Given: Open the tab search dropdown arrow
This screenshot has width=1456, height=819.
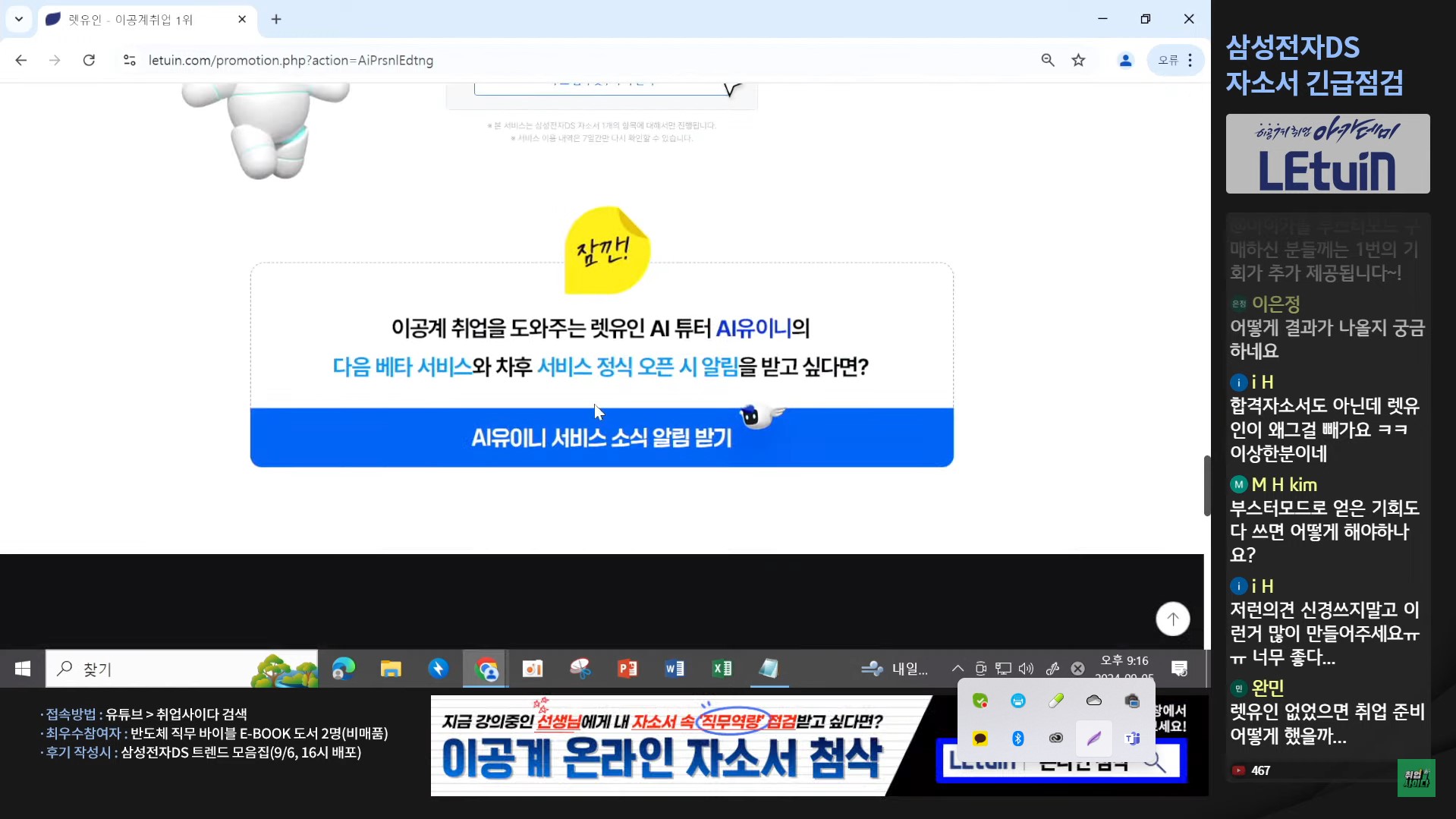Looking at the screenshot, I should pyautogui.click(x=19, y=19).
